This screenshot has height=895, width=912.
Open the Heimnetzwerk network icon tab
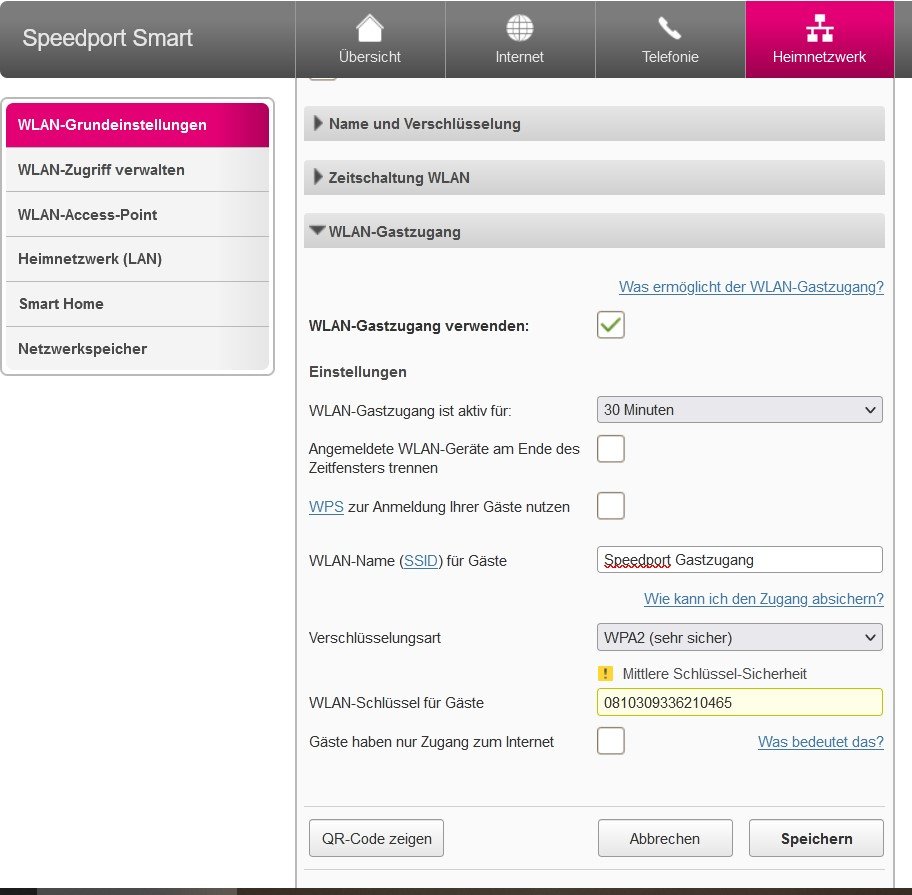[820, 40]
